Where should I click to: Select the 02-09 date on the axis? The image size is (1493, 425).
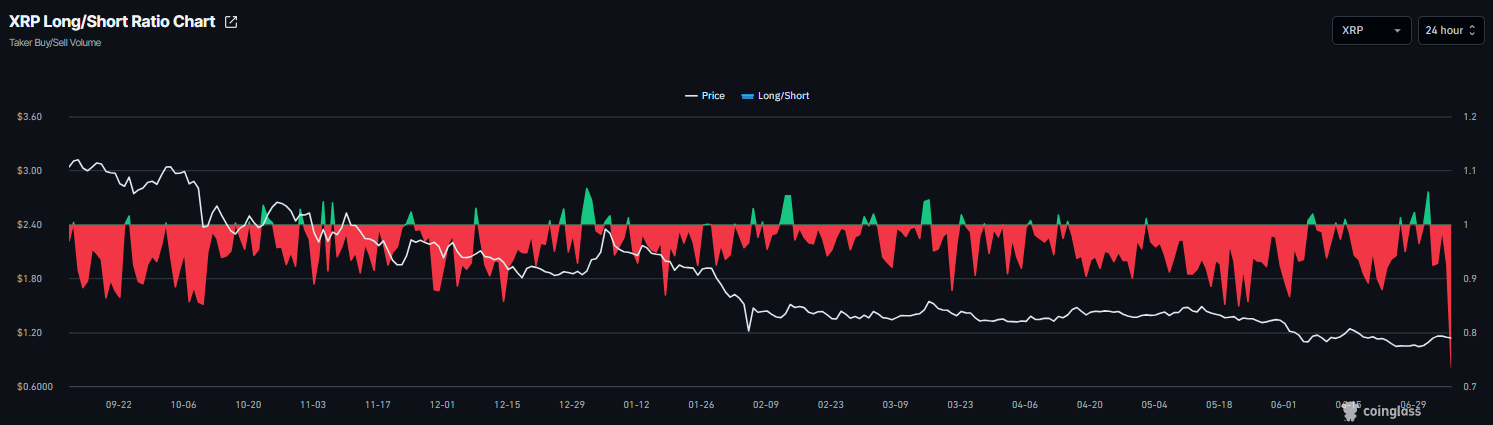click(766, 405)
